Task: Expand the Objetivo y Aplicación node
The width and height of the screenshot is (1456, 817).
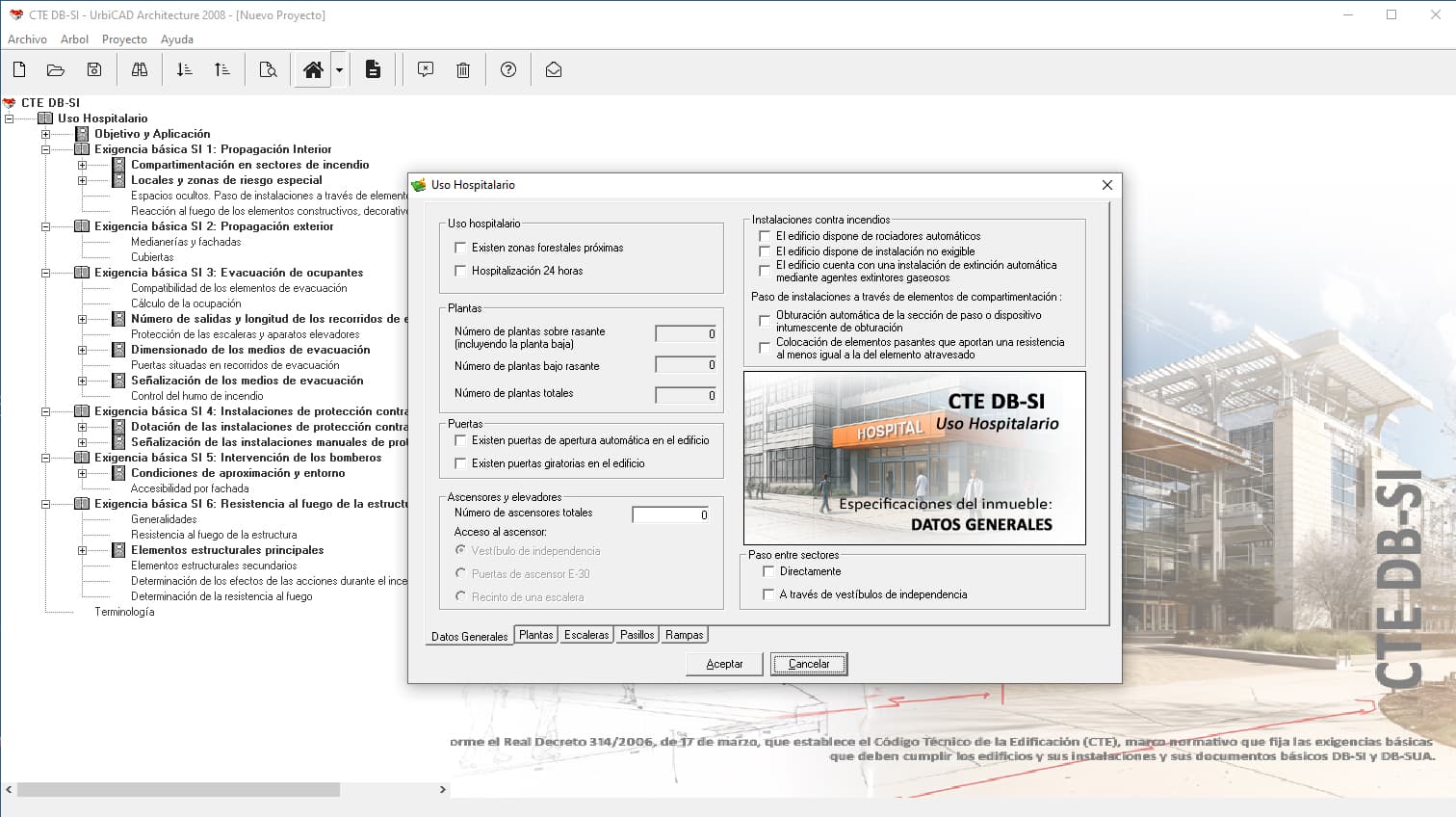Action: coord(45,134)
